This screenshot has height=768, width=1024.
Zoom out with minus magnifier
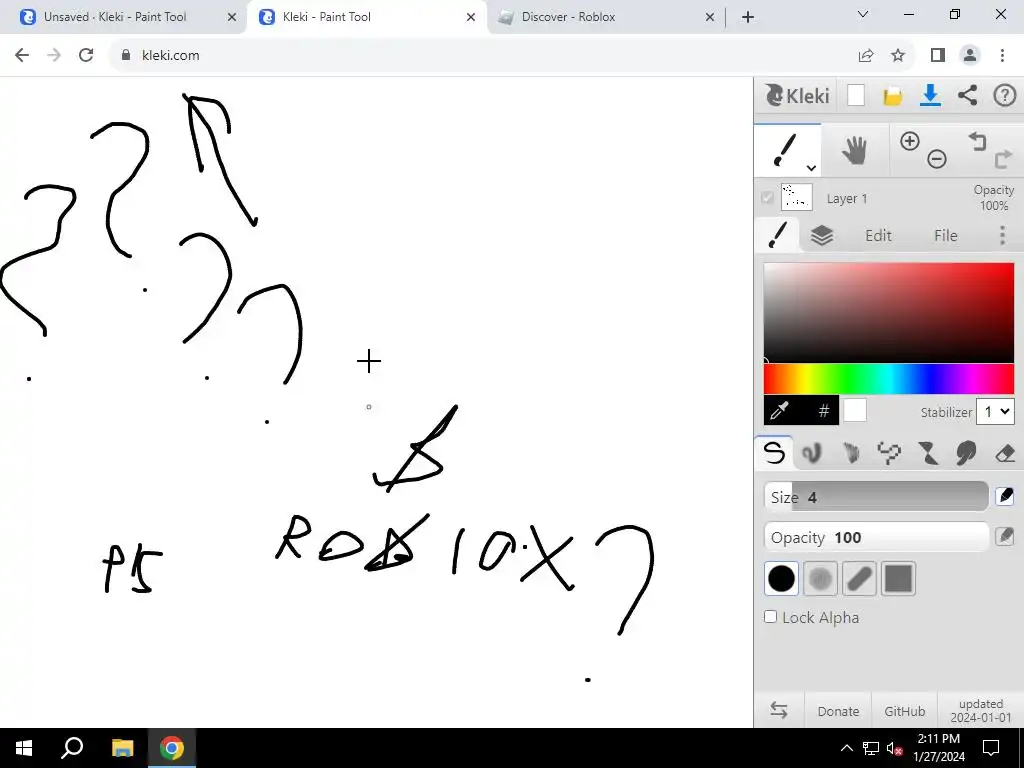pyautogui.click(x=936, y=159)
